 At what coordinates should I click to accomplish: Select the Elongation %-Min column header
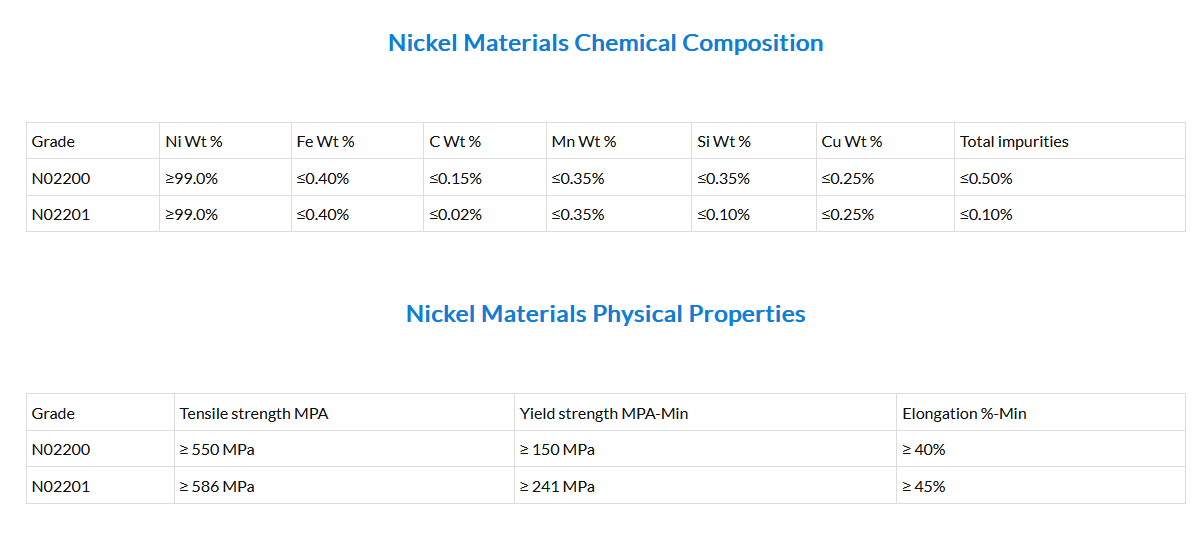pyautogui.click(x=964, y=414)
